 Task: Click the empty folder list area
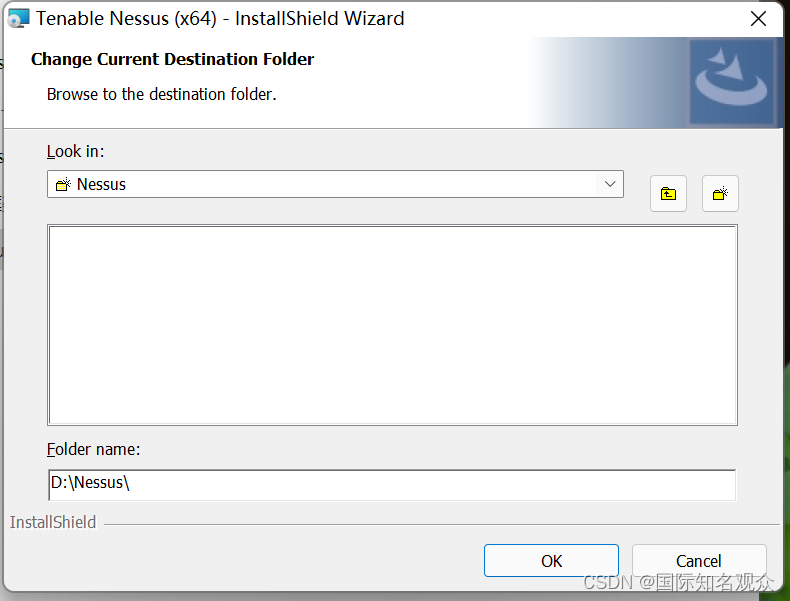point(392,325)
